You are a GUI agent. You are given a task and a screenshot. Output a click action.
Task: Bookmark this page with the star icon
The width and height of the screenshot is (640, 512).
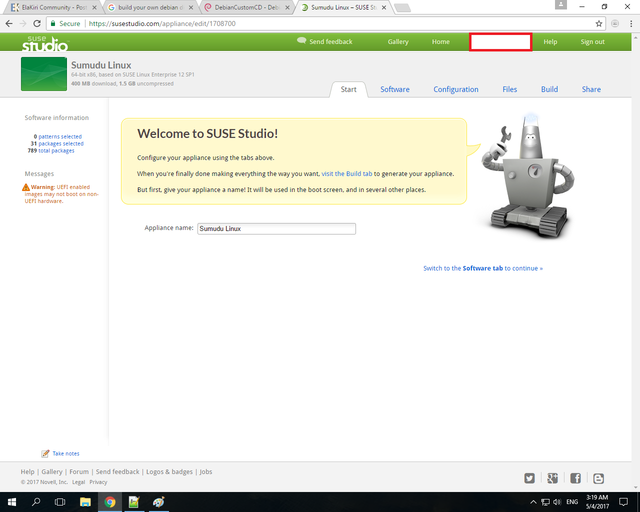pyautogui.click(x=599, y=24)
